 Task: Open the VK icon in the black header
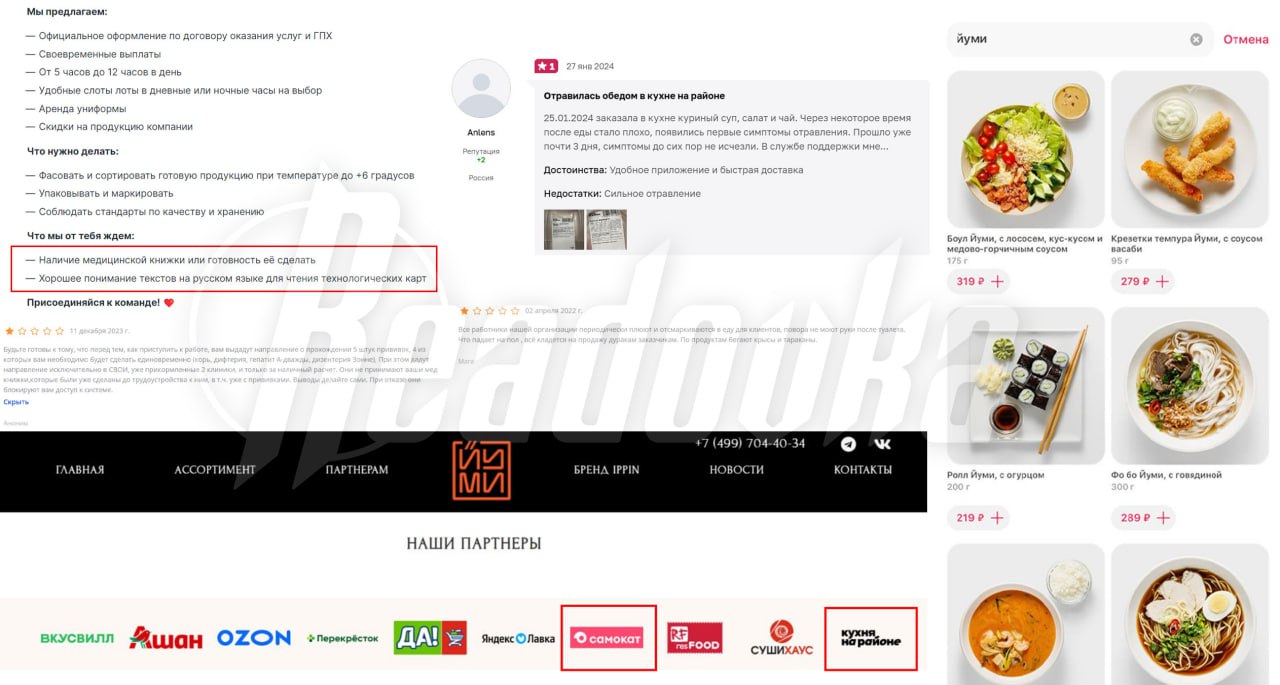point(882,444)
